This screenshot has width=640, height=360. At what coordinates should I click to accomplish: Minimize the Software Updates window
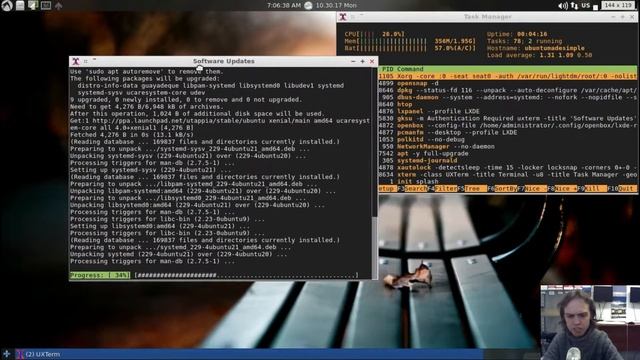353,61
